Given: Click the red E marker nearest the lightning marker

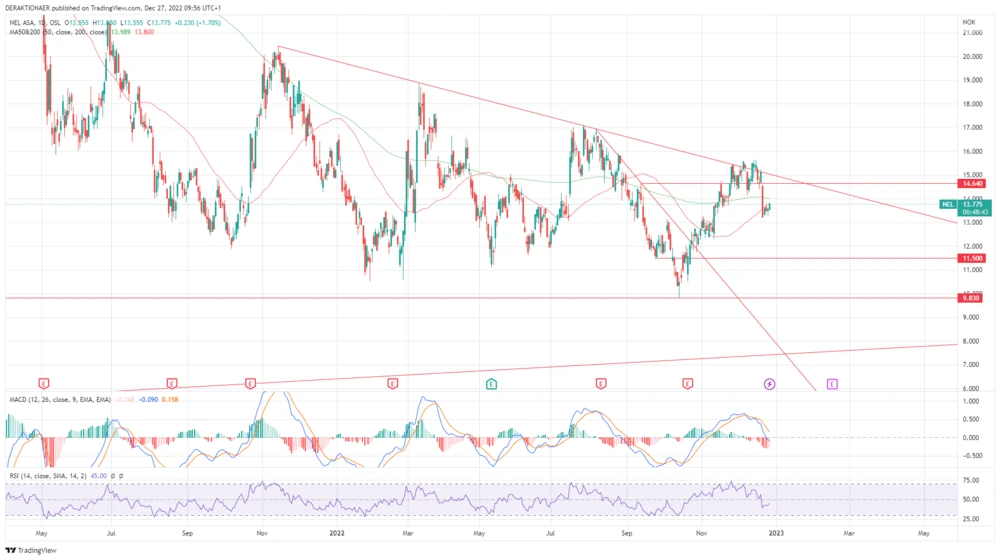Looking at the screenshot, I should click(x=688, y=383).
